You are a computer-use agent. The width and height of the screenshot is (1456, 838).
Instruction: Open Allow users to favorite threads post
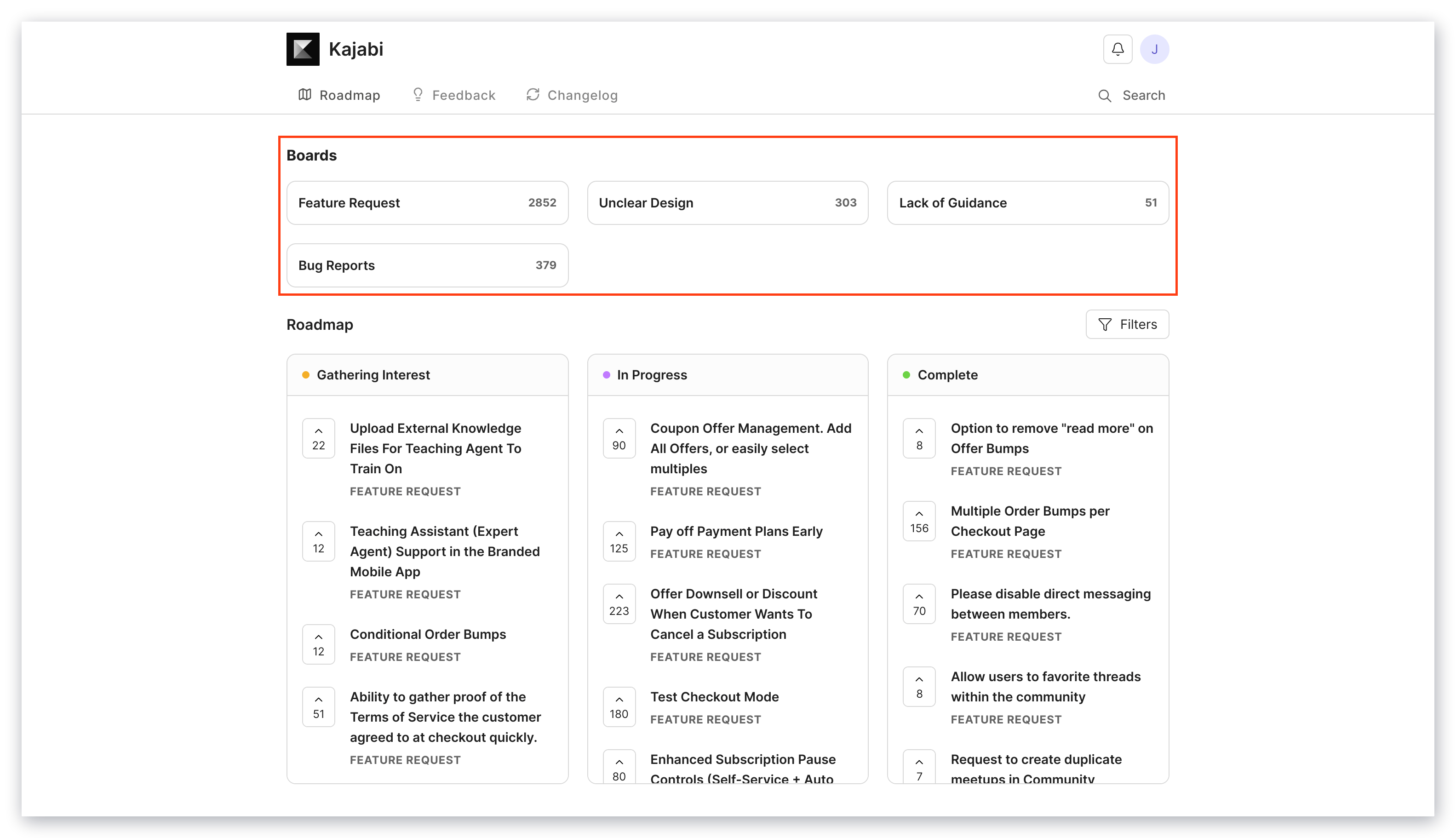(1045, 687)
